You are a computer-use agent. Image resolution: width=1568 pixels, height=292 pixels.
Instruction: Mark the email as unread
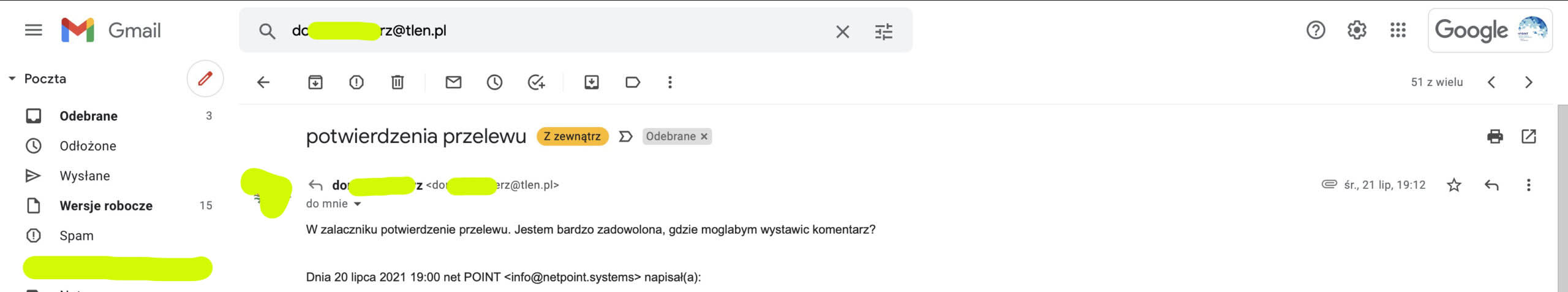click(453, 82)
